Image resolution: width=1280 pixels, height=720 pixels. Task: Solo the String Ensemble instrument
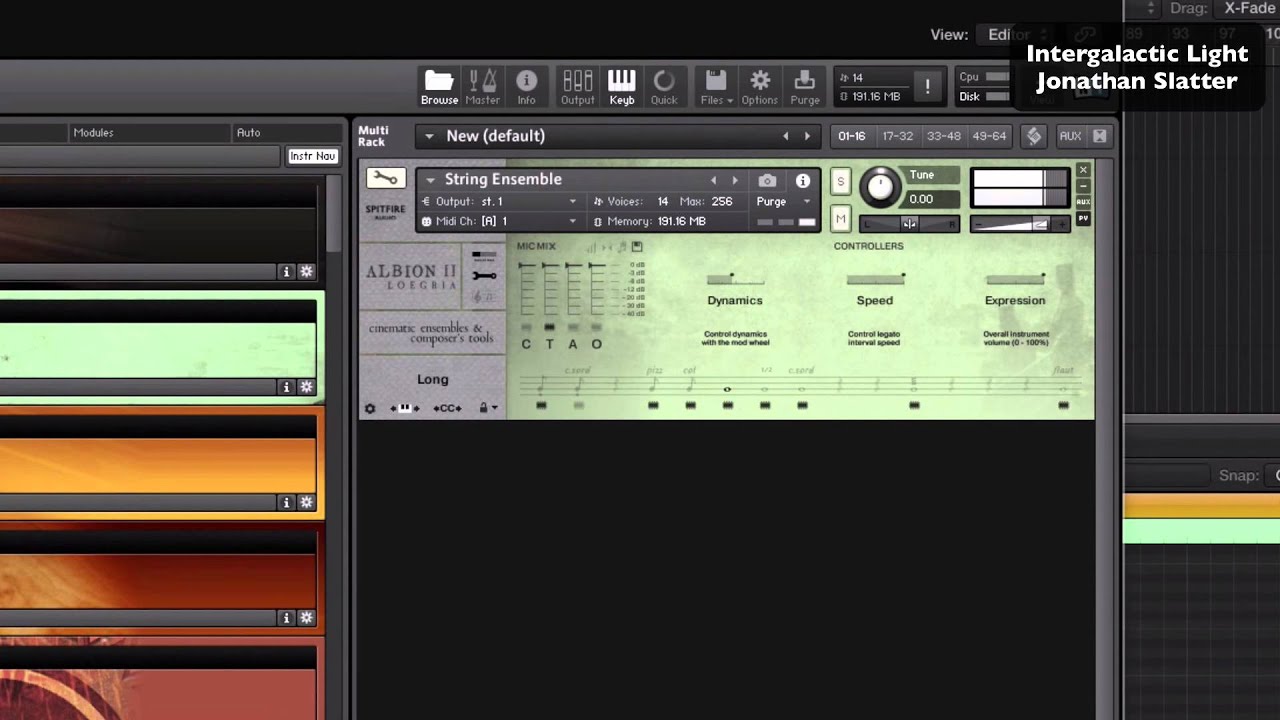(840, 181)
